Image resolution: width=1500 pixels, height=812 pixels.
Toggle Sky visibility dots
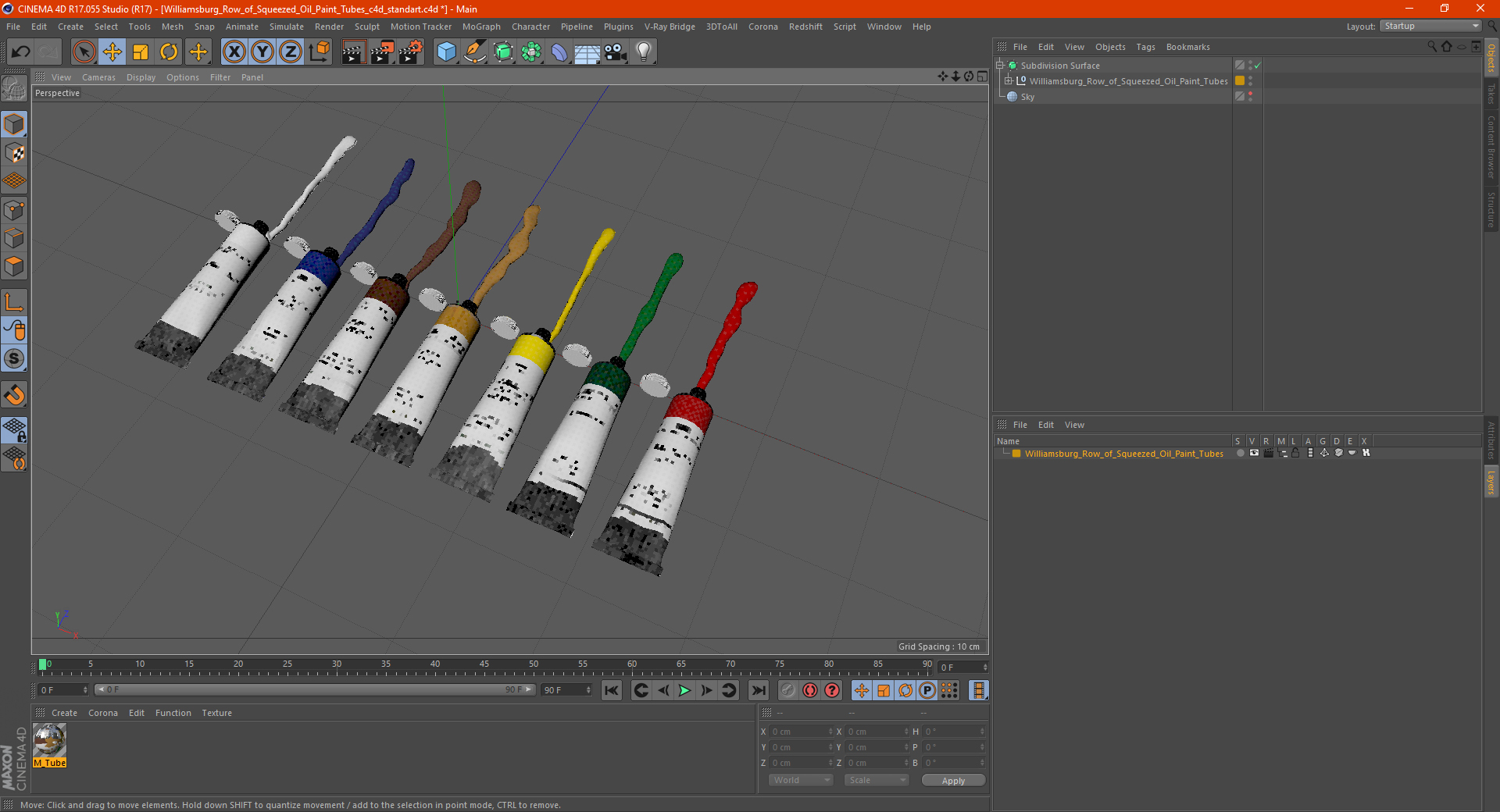pyautogui.click(x=1250, y=97)
